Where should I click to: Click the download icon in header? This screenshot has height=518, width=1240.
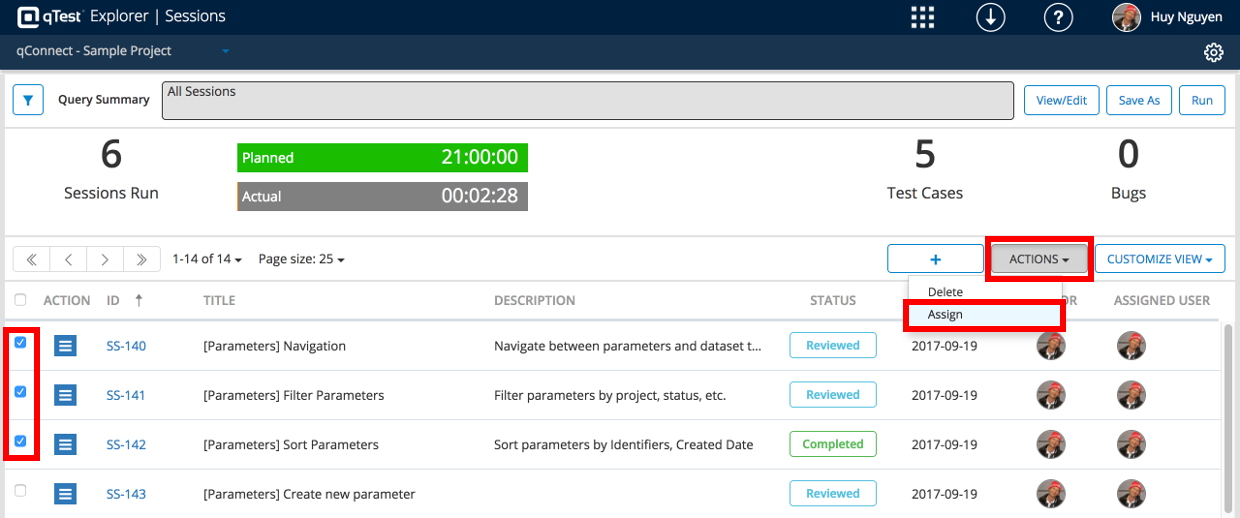[x=990, y=17]
